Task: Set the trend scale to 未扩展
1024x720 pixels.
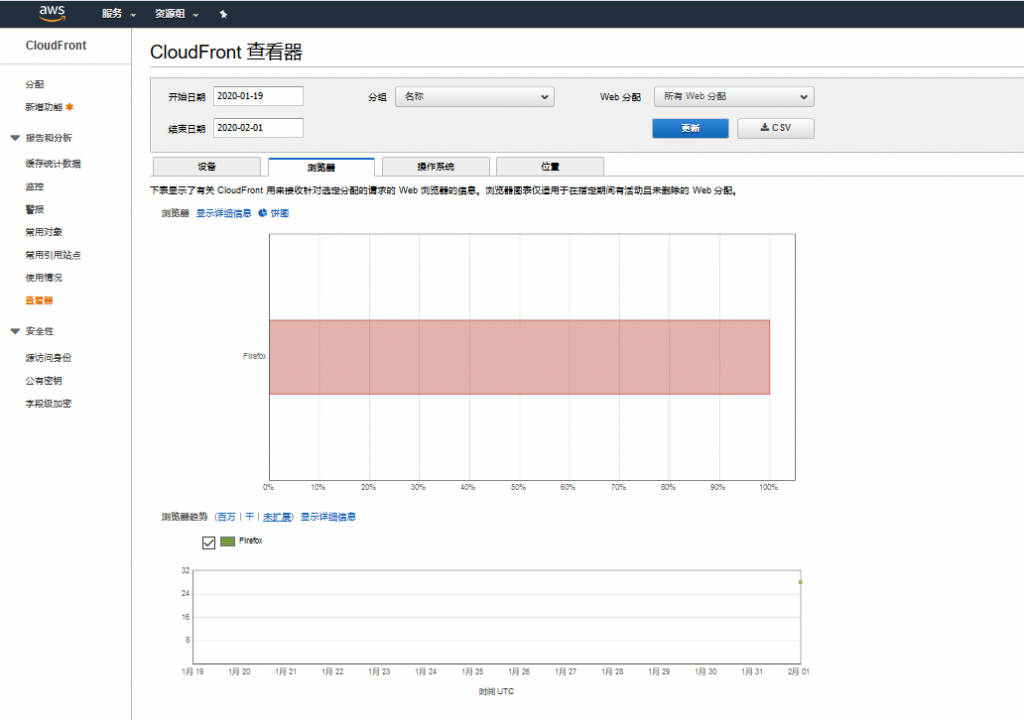Action: [x=277, y=517]
